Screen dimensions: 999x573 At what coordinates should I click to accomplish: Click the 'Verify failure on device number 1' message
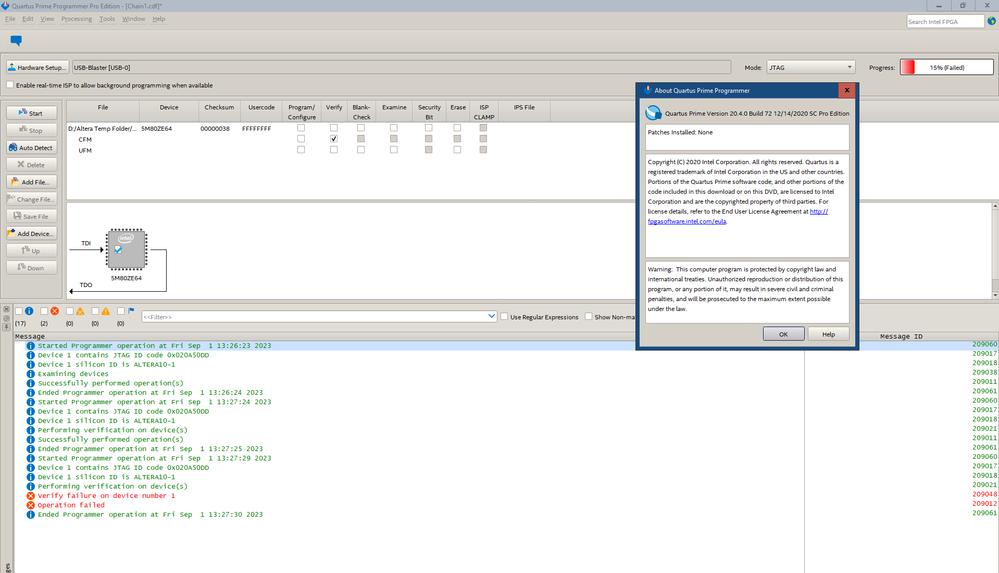106,495
